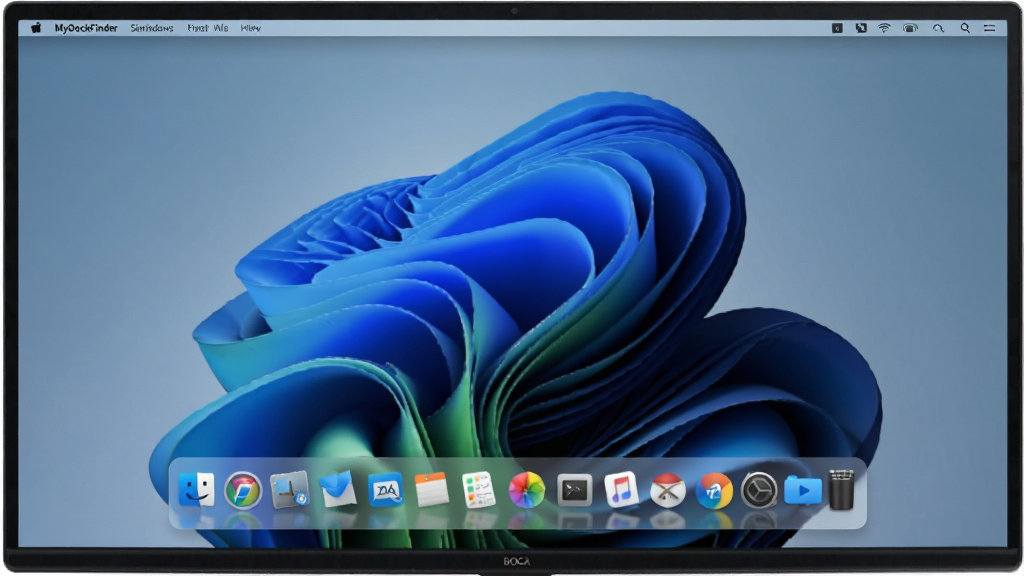The height and width of the screenshot is (576, 1024).
Task: Open the Apple menu
Action: tap(36, 27)
